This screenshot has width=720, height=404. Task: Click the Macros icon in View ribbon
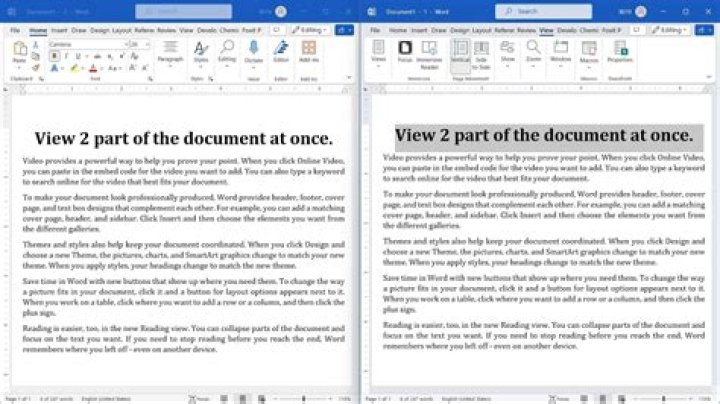(x=589, y=50)
